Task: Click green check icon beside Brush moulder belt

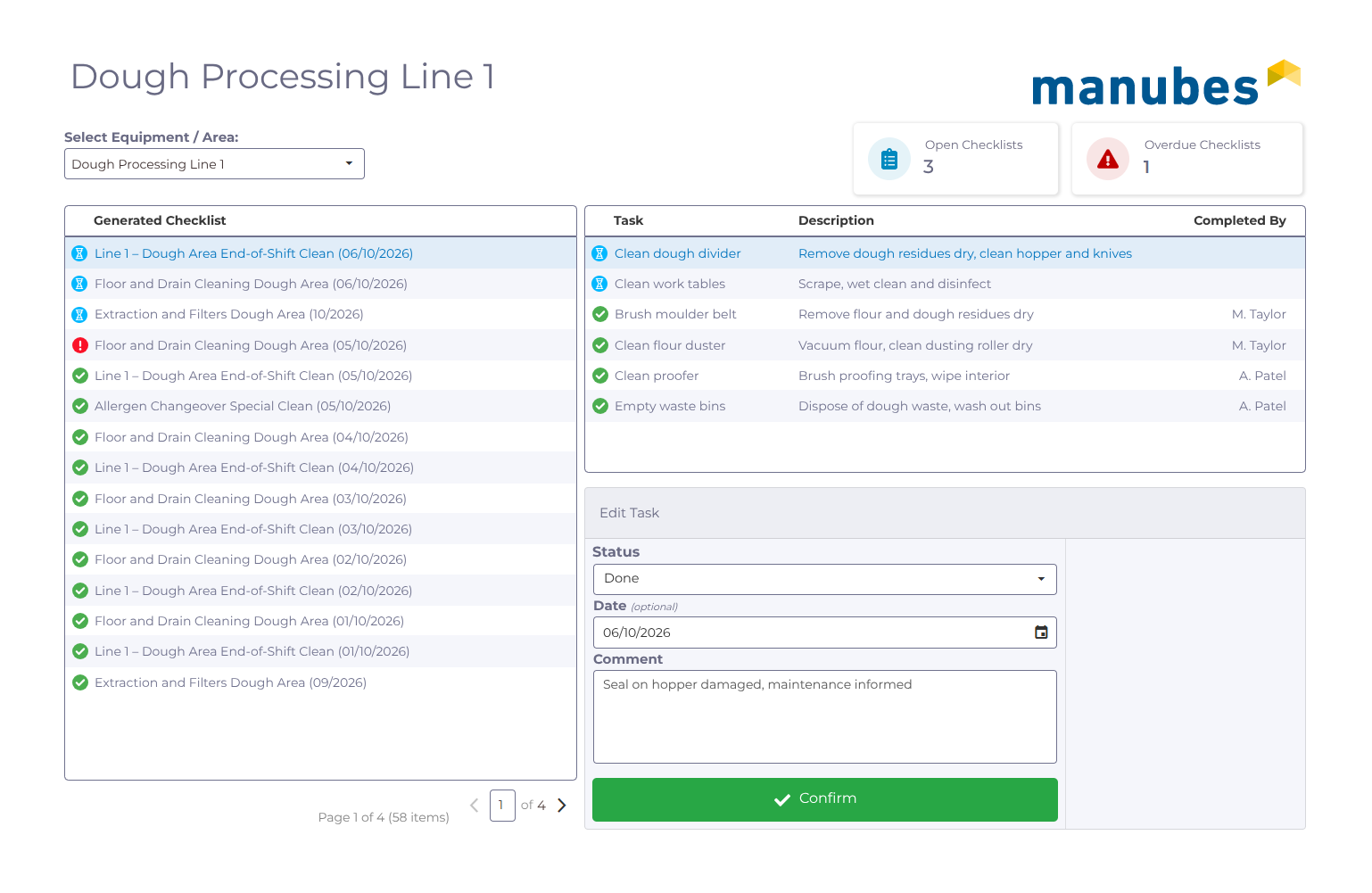Action: click(600, 314)
